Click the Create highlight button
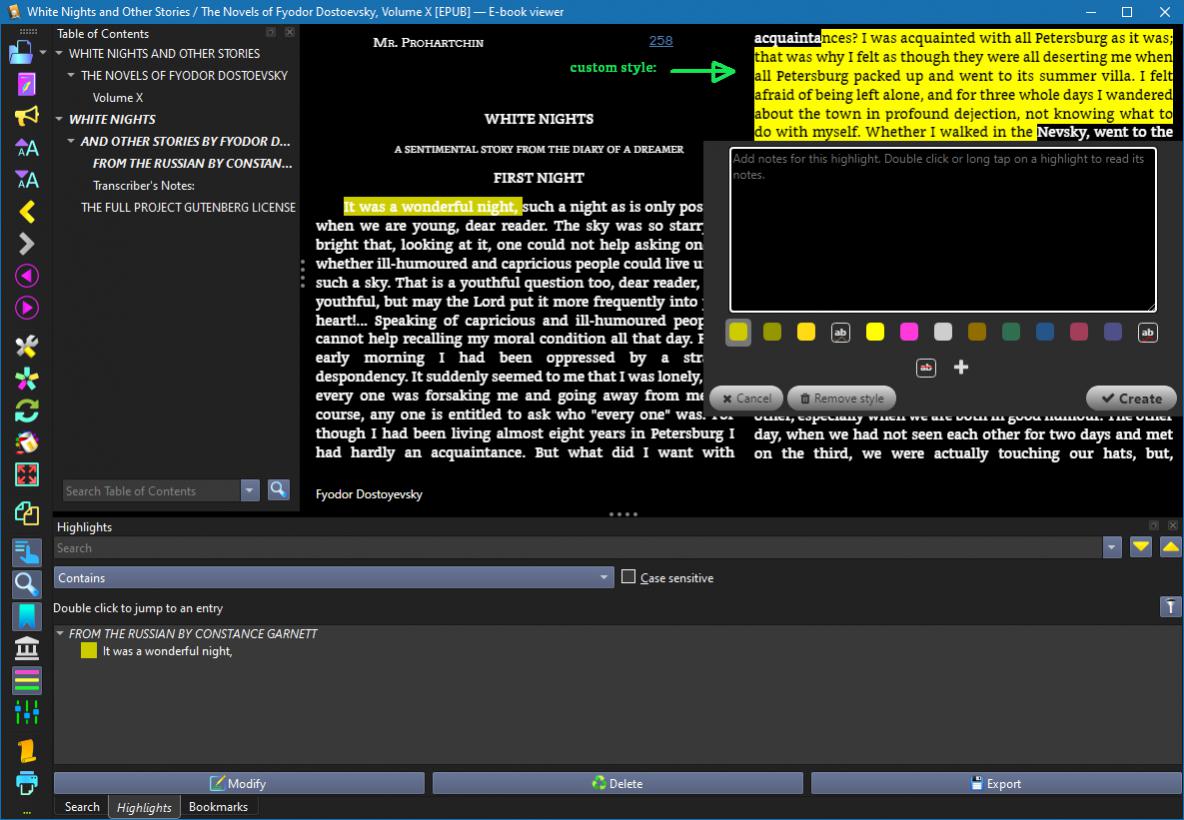 pos(1131,398)
